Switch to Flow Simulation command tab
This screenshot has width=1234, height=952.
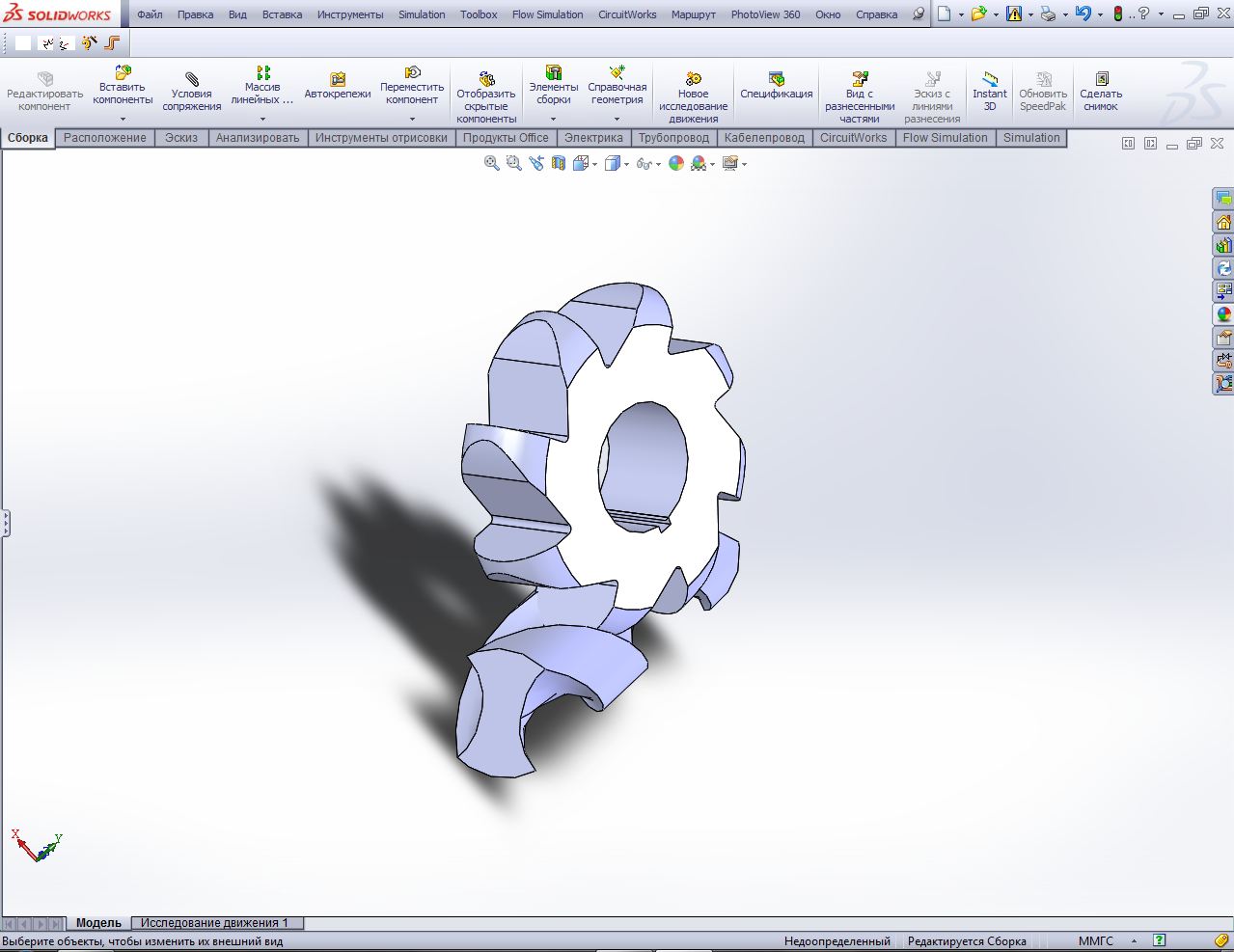[945, 138]
